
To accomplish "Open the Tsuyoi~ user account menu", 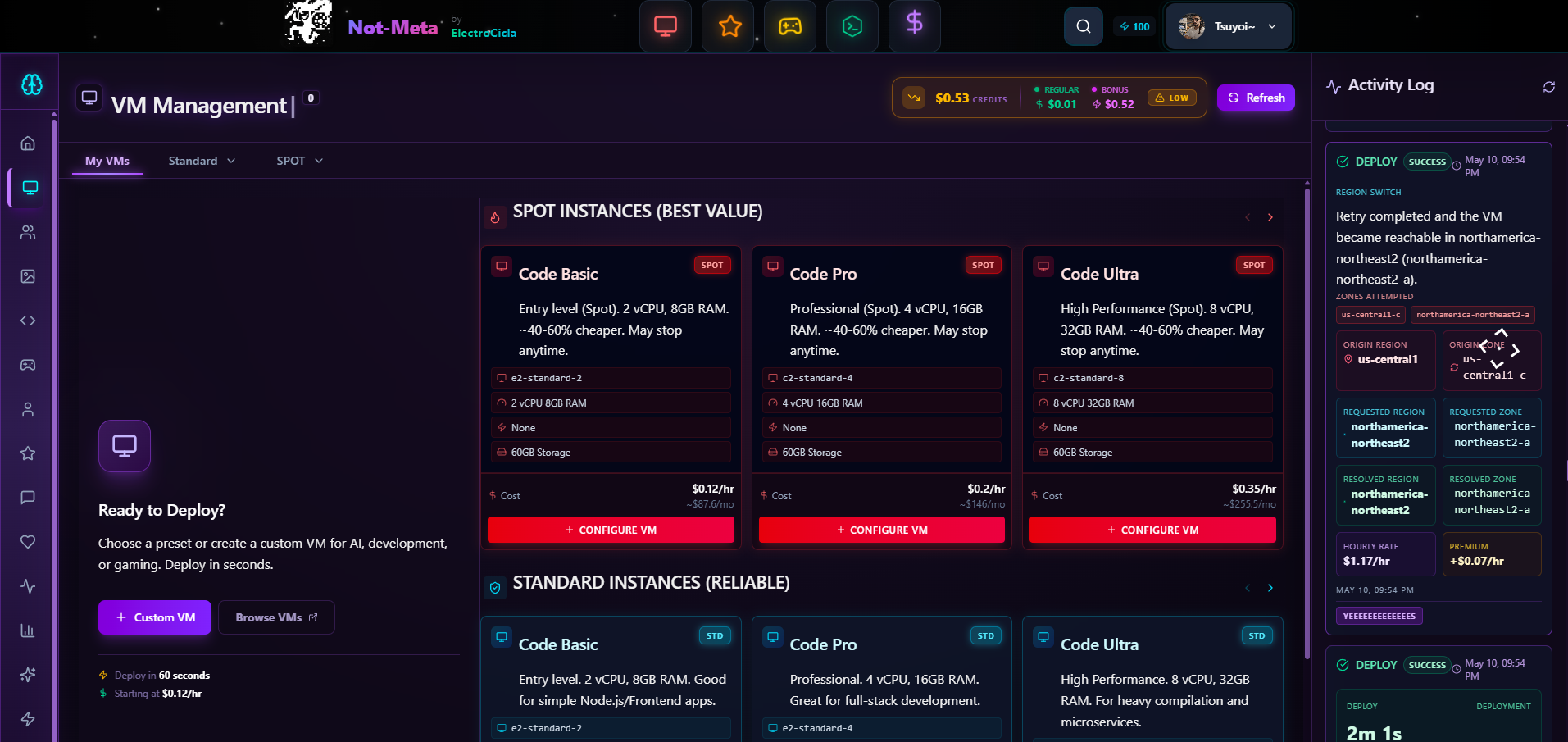I will pyautogui.click(x=1228, y=26).
